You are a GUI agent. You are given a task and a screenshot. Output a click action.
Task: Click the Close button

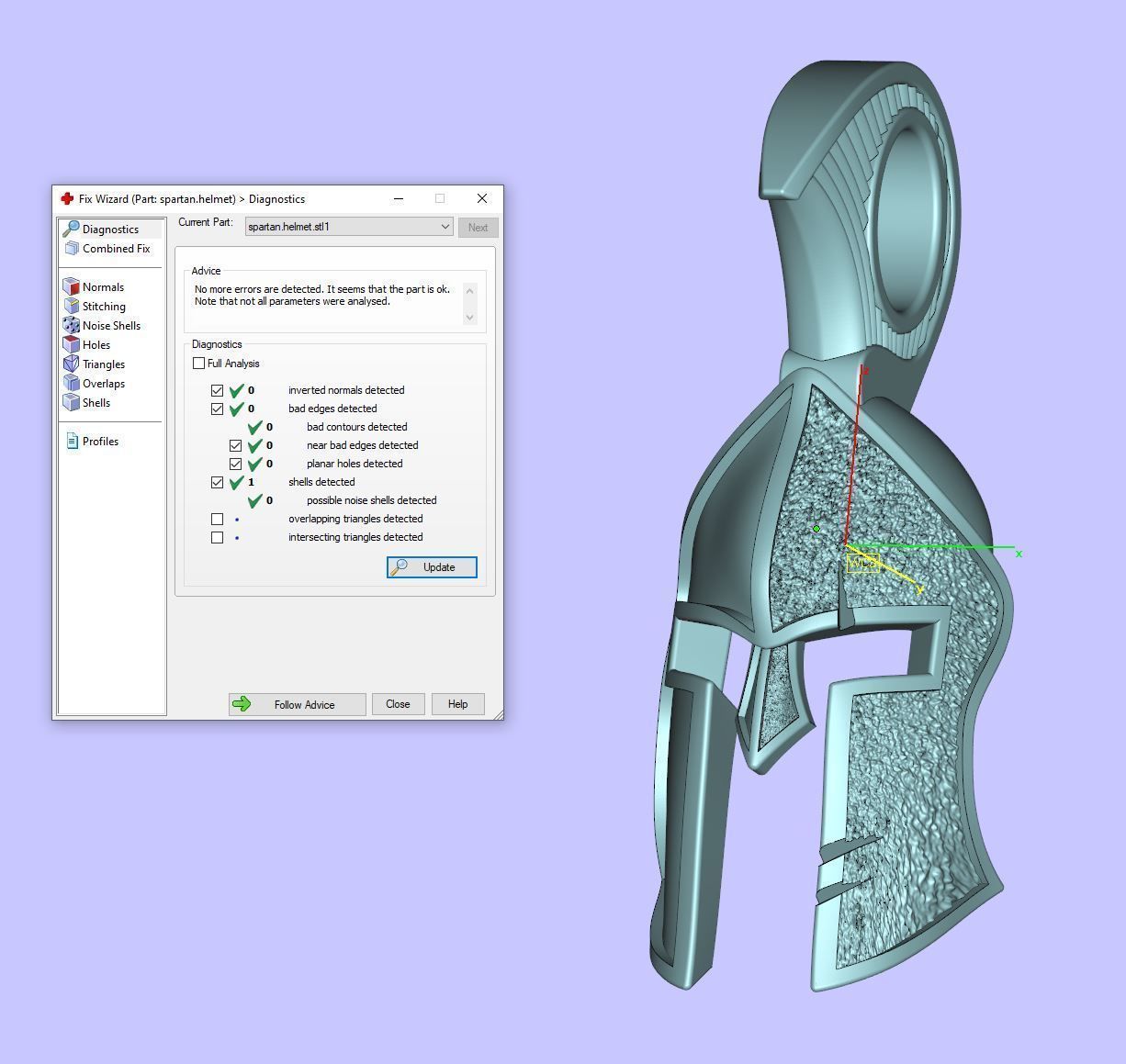pyautogui.click(x=398, y=704)
